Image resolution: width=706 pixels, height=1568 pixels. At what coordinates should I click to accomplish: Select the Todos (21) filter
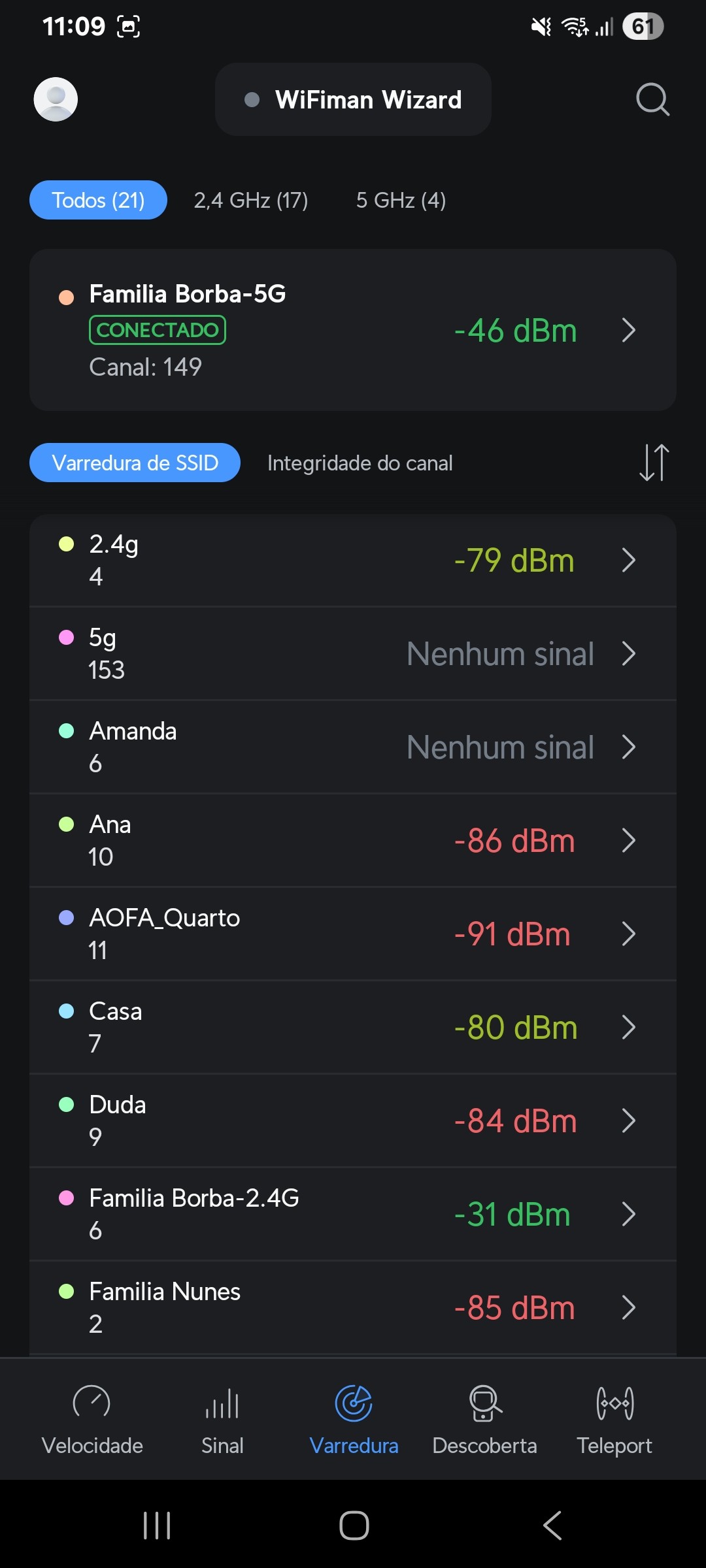[x=98, y=200]
